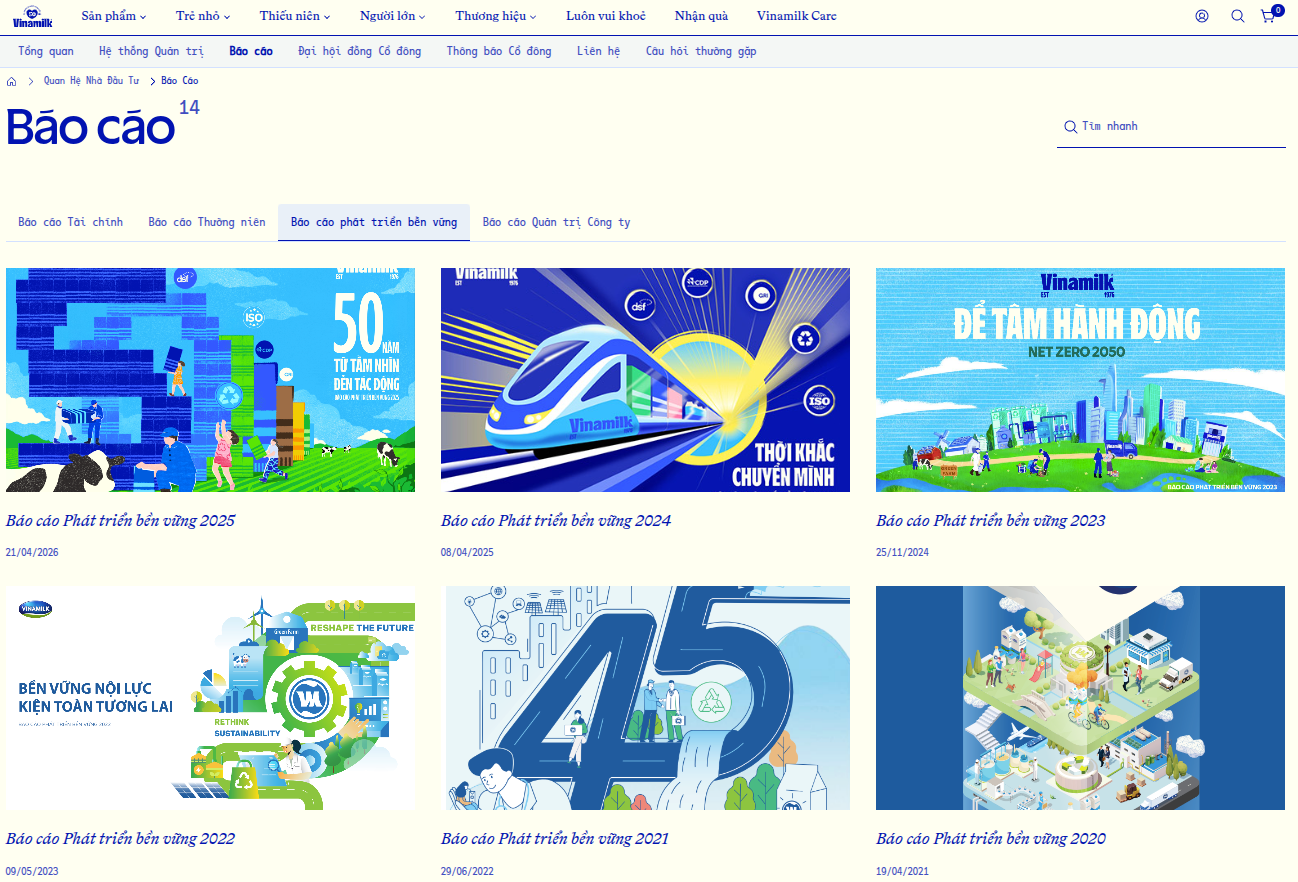Viewport: 1298px width, 882px height.
Task: Click the date 08/04/2025
Action: coord(467,553)
